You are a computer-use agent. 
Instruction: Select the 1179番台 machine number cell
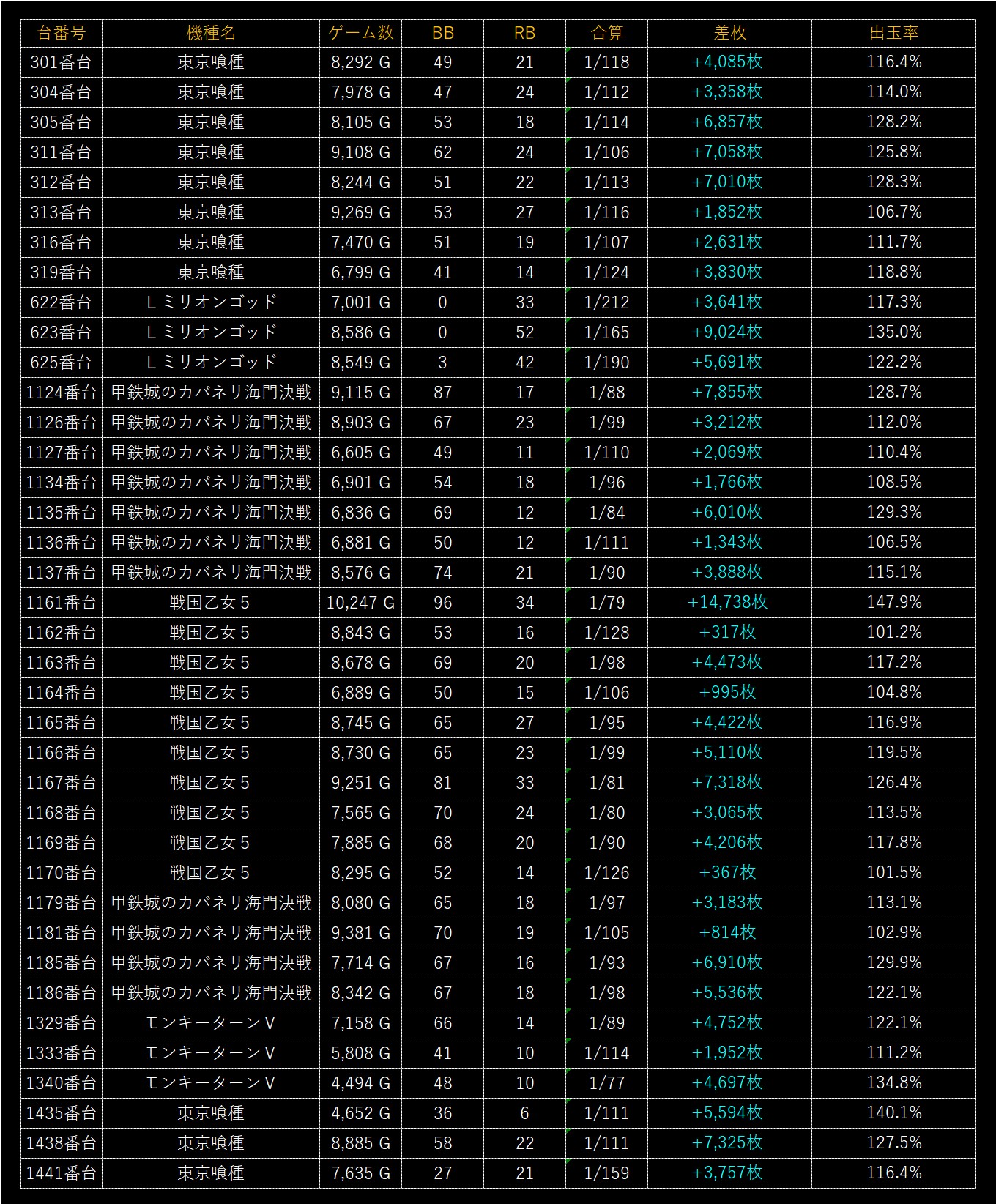(x=61, y=903)
